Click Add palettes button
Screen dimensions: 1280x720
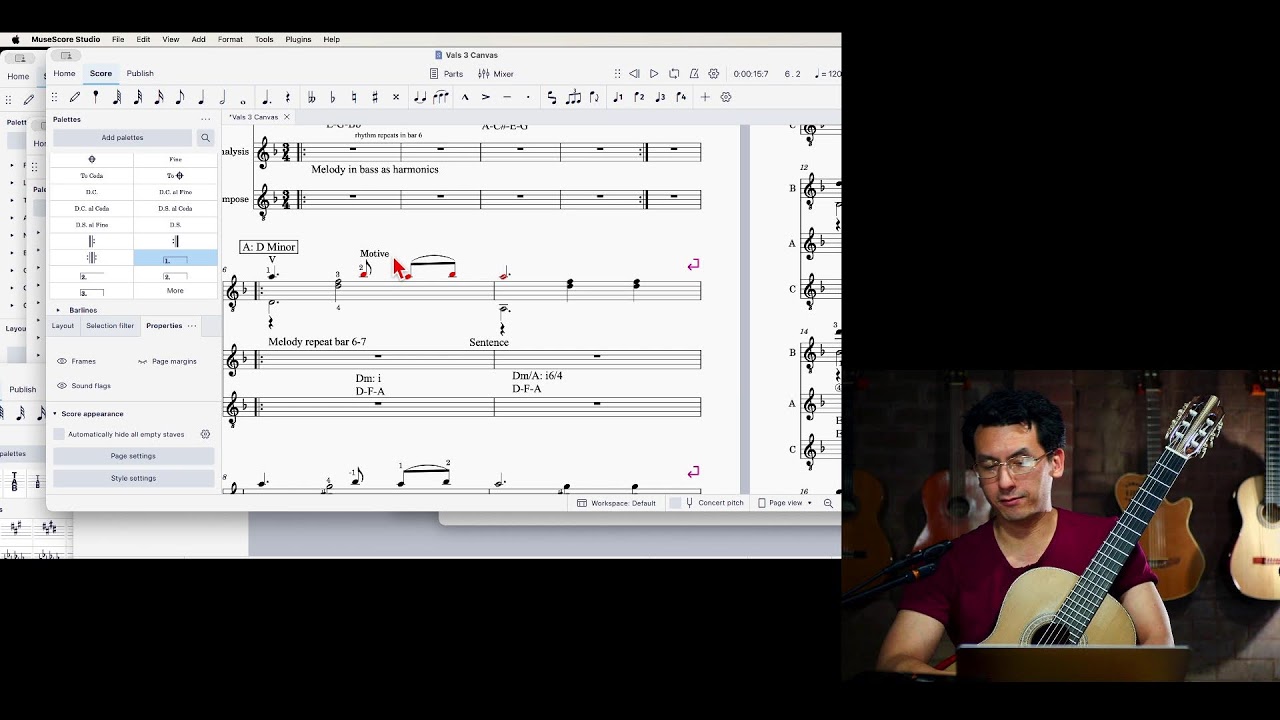(x=122, y=137)
